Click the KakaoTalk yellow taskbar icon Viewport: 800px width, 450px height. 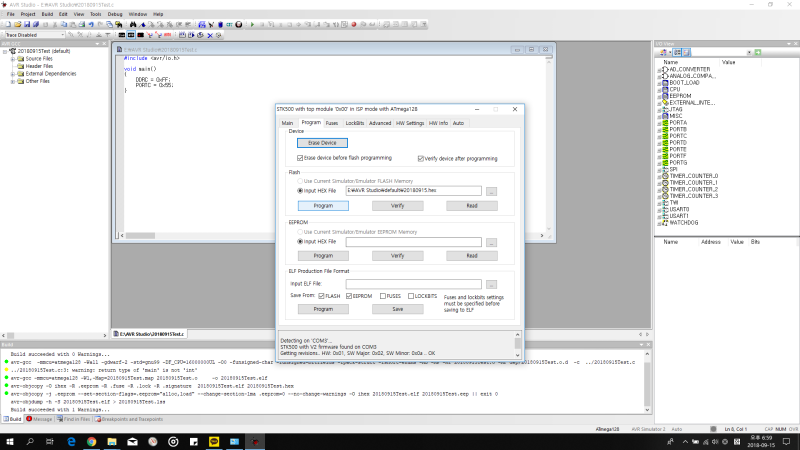(214, 442)
